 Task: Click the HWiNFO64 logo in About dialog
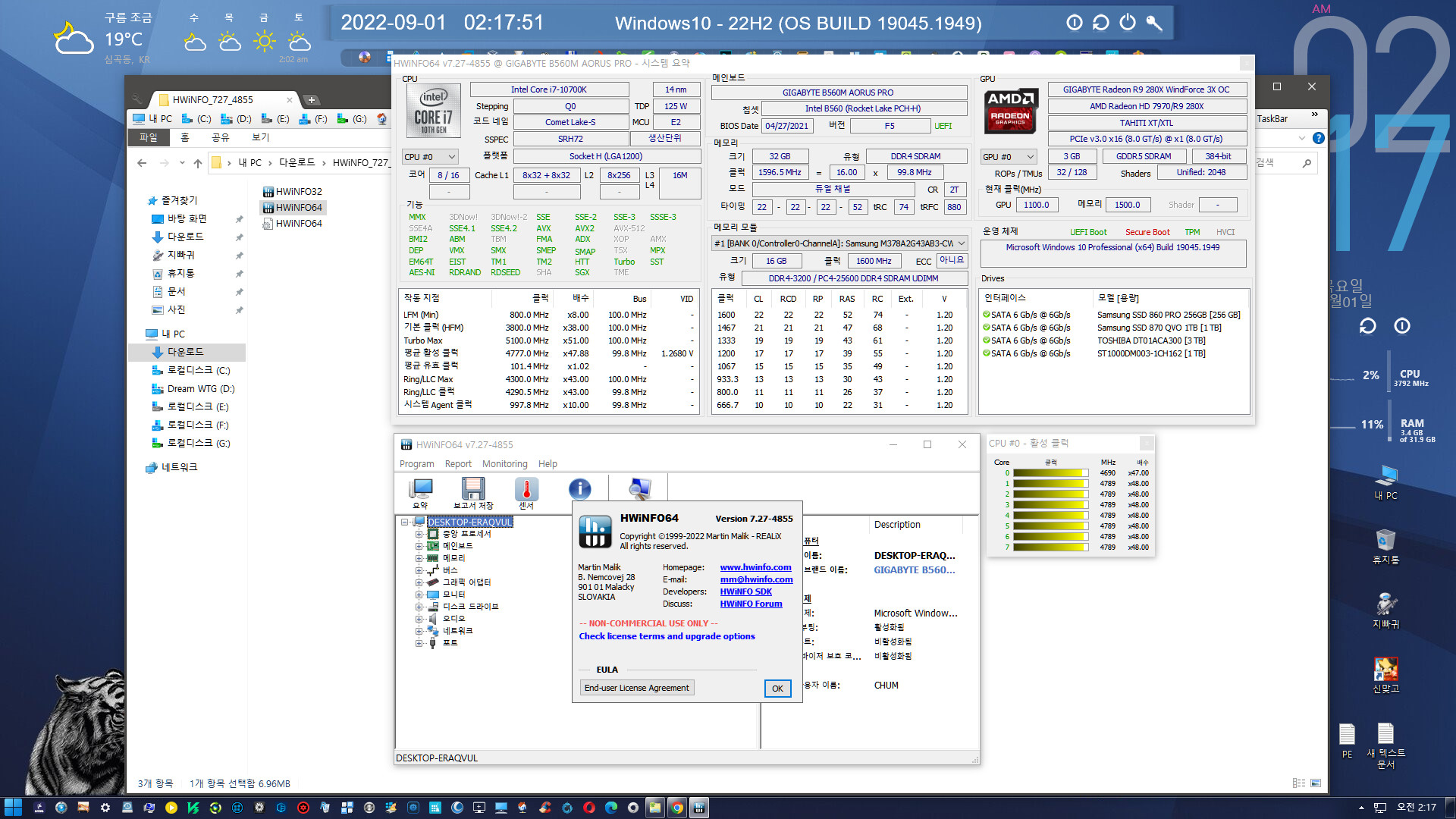(595, 532)
